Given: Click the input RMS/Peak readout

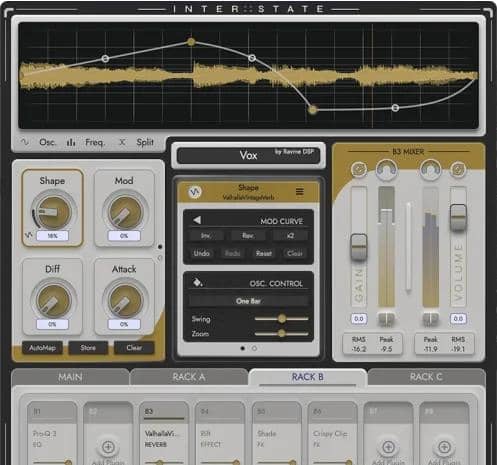Looking at the screenshot, I should click(x=372, y=344).
